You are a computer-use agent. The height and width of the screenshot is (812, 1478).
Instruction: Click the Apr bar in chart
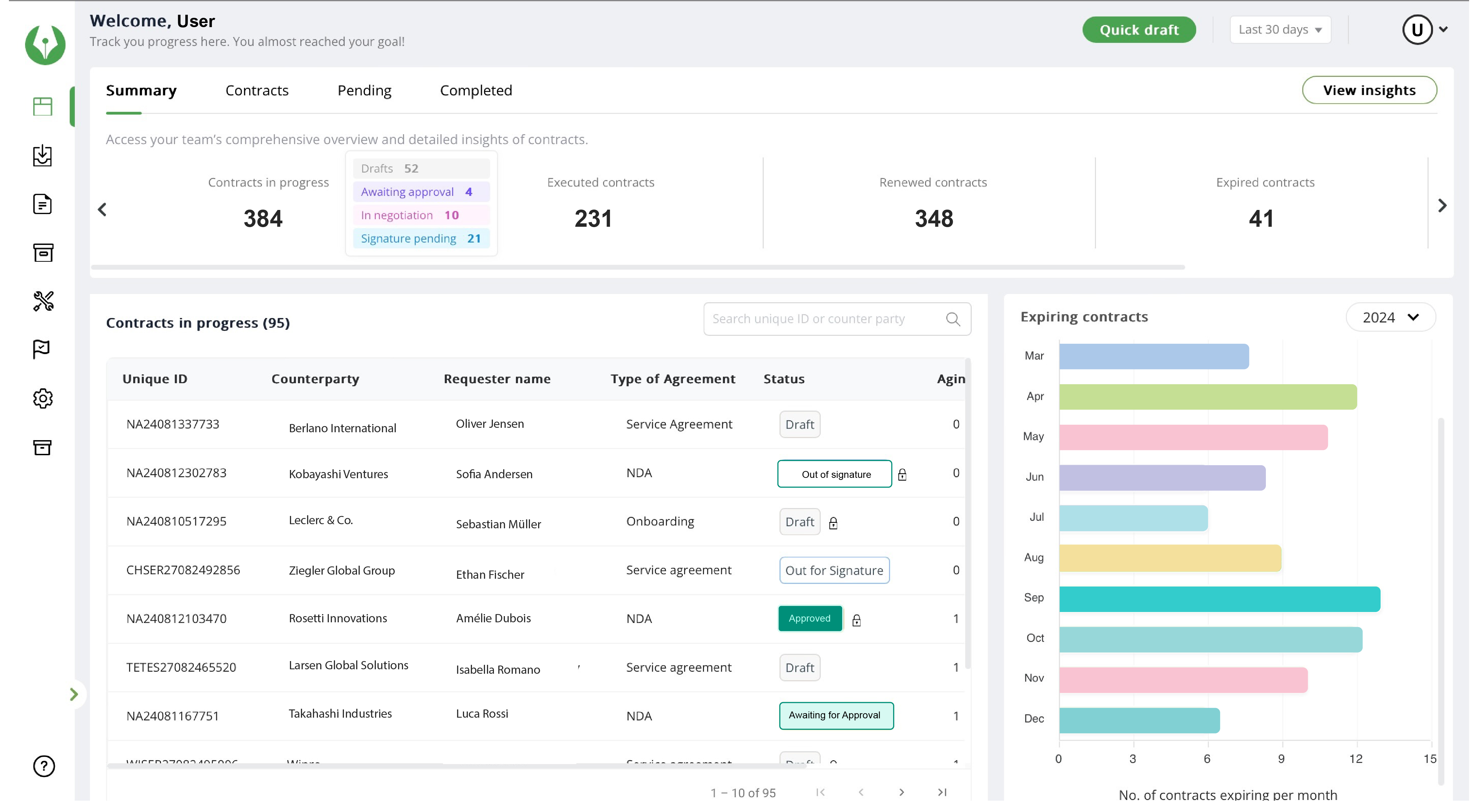(x=1208, y=397)
